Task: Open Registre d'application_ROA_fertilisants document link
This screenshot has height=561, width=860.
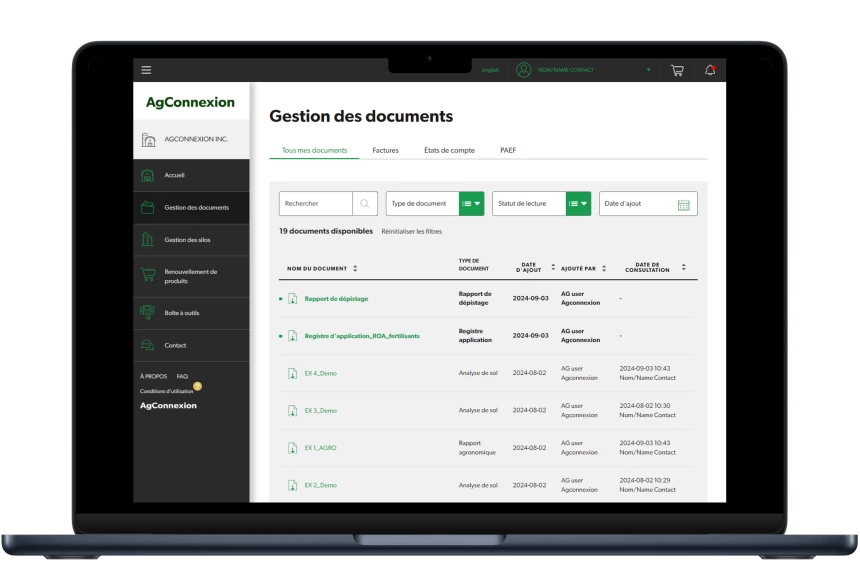Action: 361,336
